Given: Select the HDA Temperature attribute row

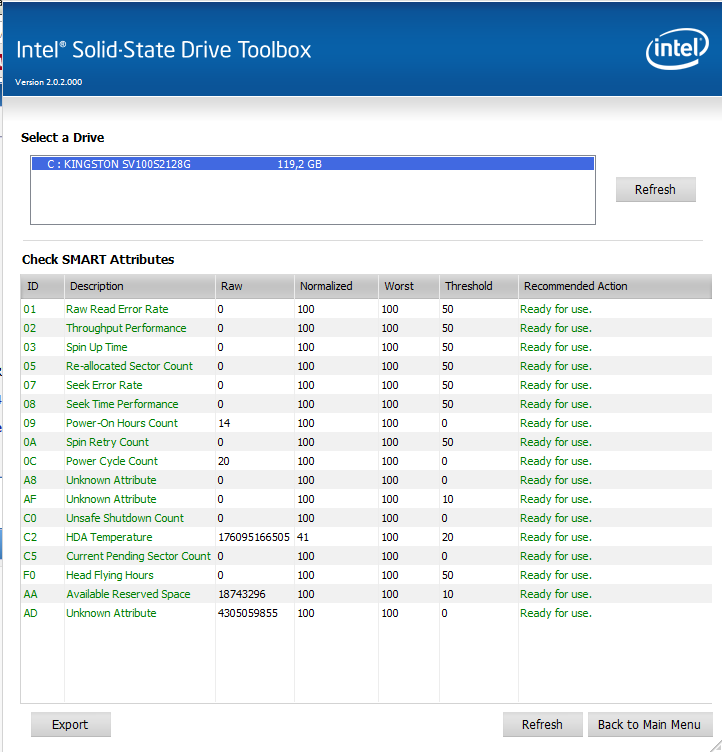Looking at the screenshot, I should 366,537.
